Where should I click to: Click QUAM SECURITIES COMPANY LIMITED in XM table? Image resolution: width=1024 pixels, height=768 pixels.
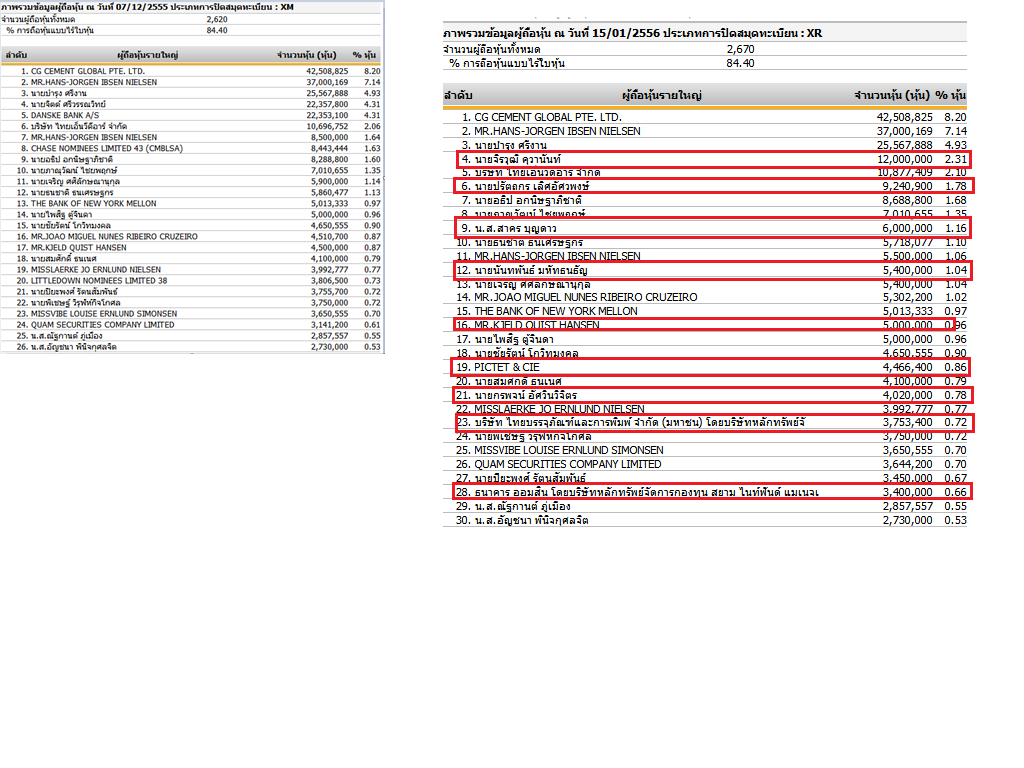[102, 325]
